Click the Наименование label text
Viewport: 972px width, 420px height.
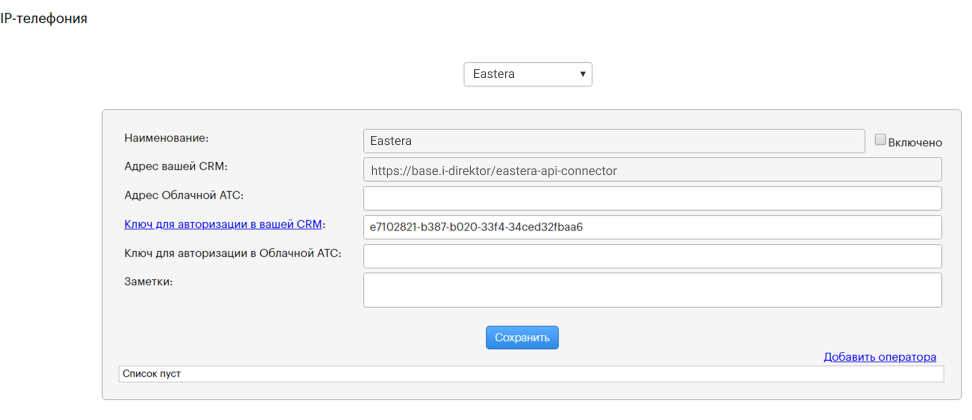(x=172, y=138)
